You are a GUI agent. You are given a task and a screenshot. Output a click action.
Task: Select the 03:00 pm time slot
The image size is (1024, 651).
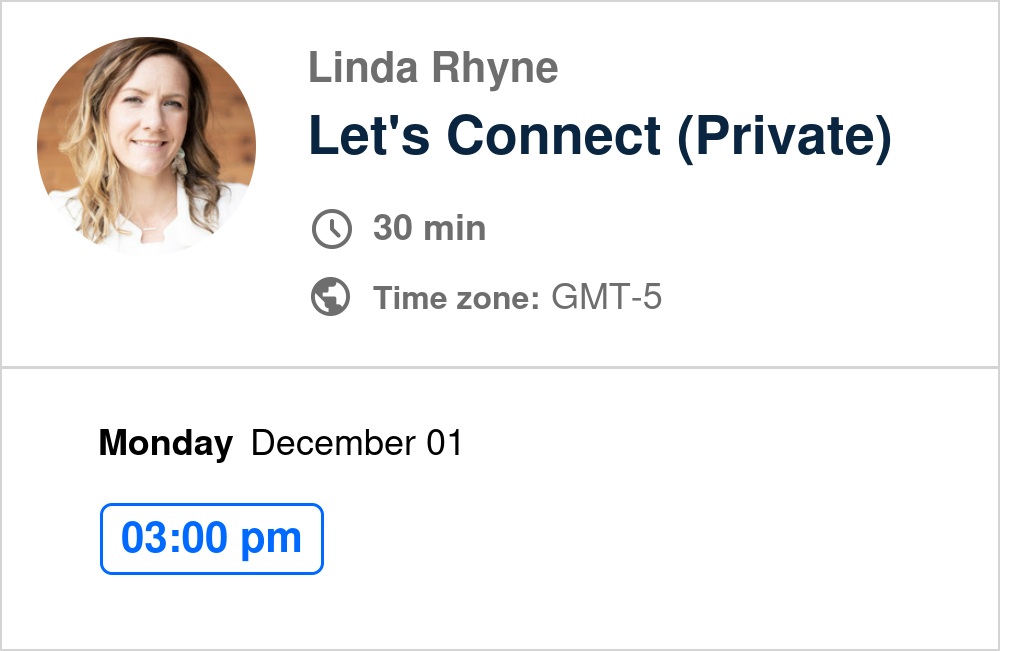[212, 539]
